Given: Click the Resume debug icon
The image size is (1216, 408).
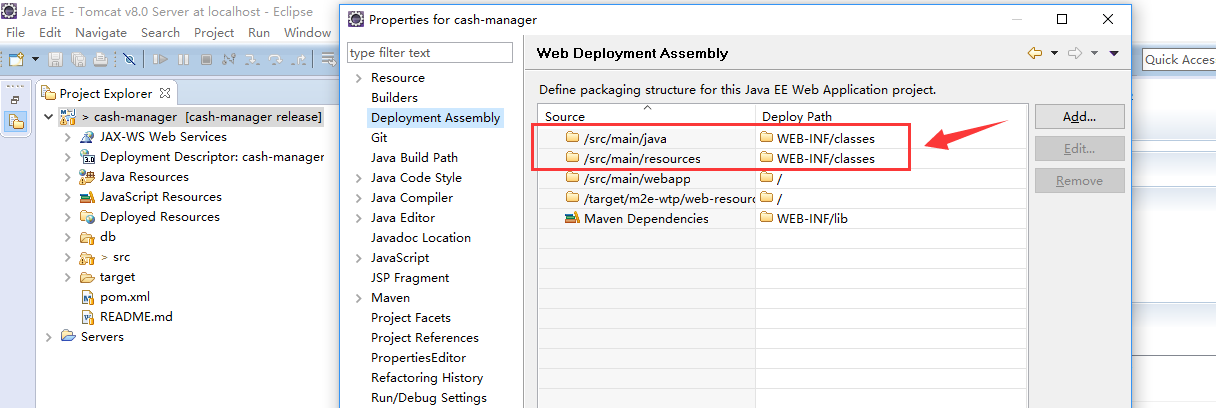Looking at the screenshot, I should click(x=161, y=60).
